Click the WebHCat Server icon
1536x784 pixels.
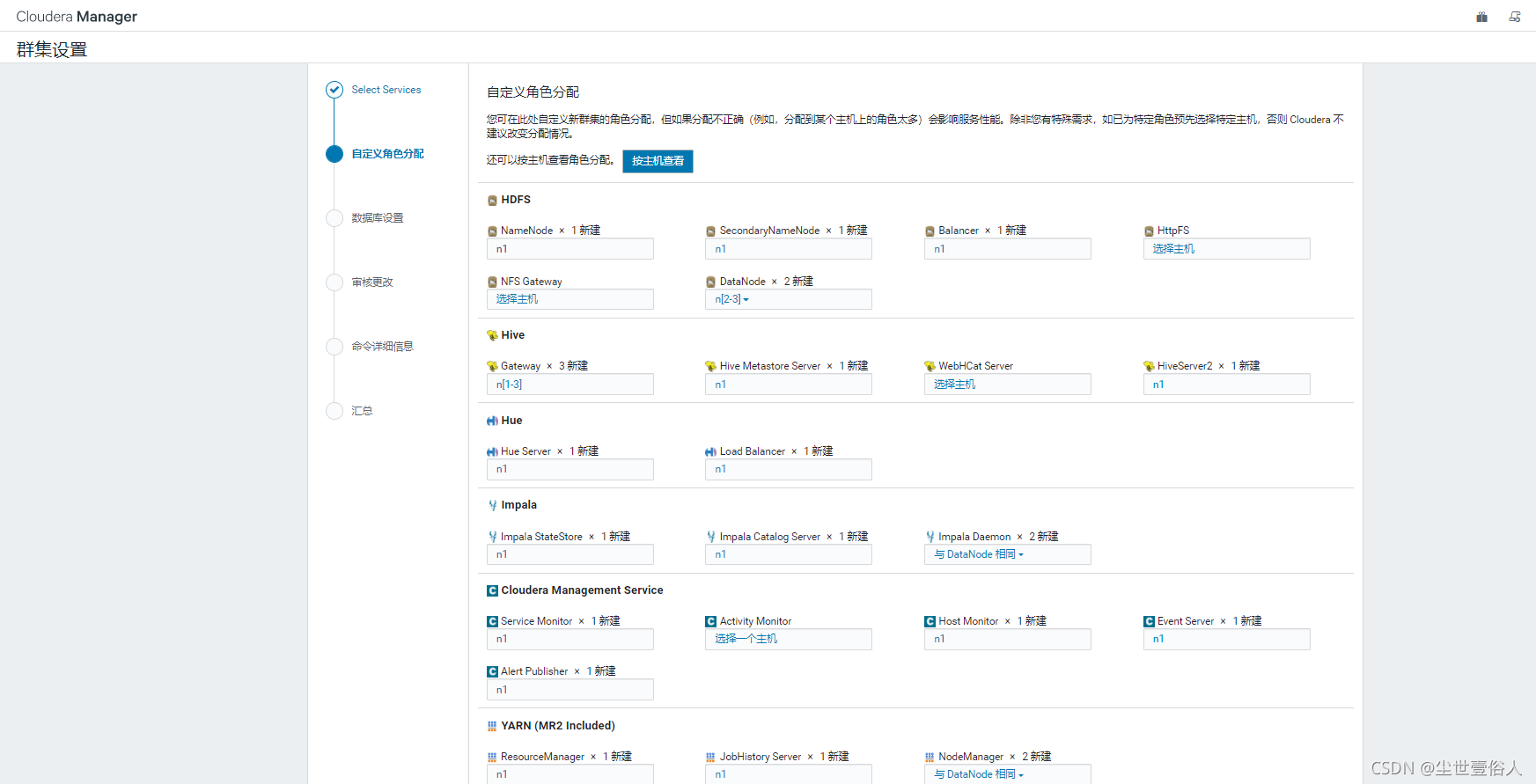coord(930,366)
